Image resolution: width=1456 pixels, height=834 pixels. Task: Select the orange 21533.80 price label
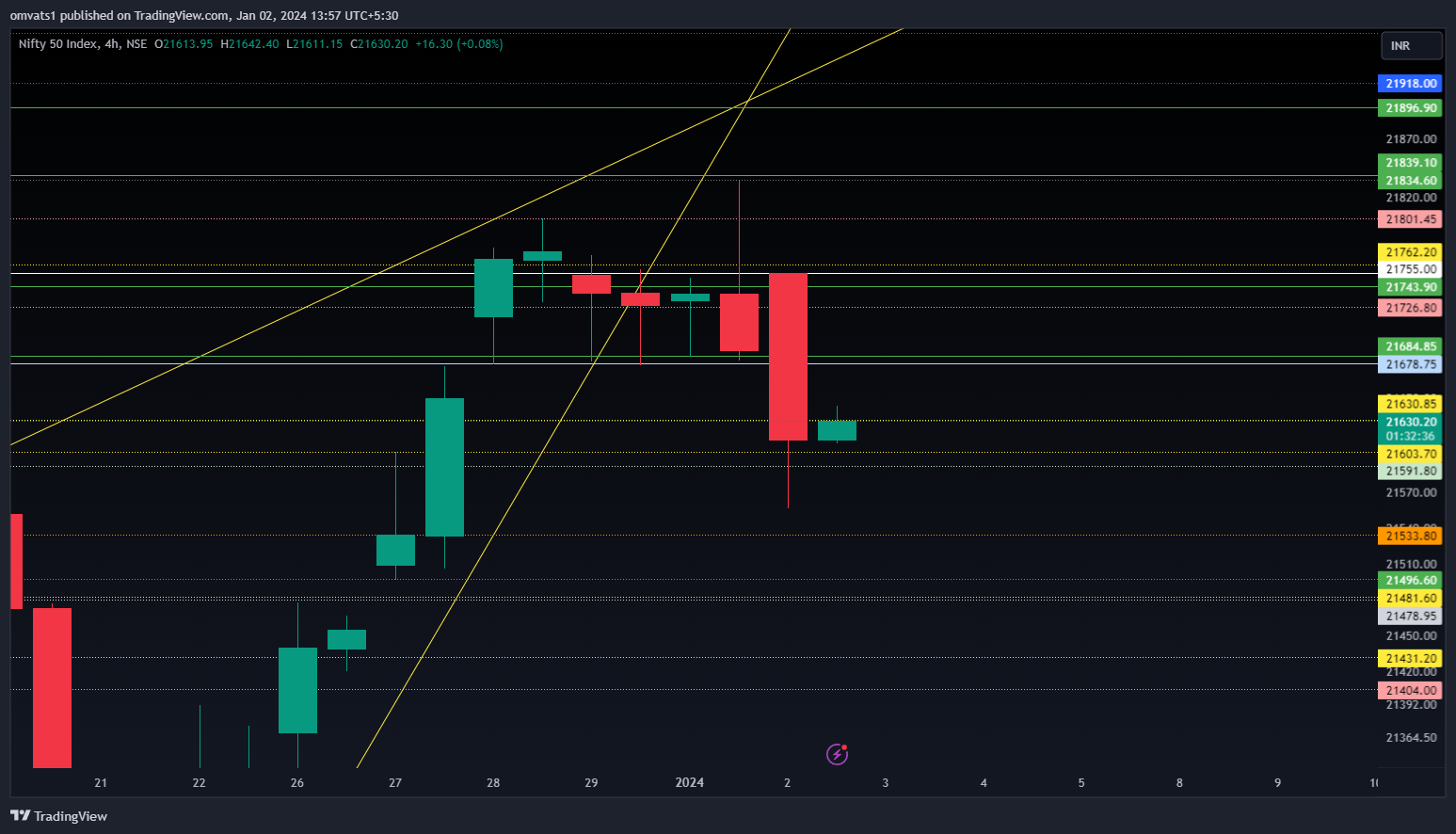1410,537
